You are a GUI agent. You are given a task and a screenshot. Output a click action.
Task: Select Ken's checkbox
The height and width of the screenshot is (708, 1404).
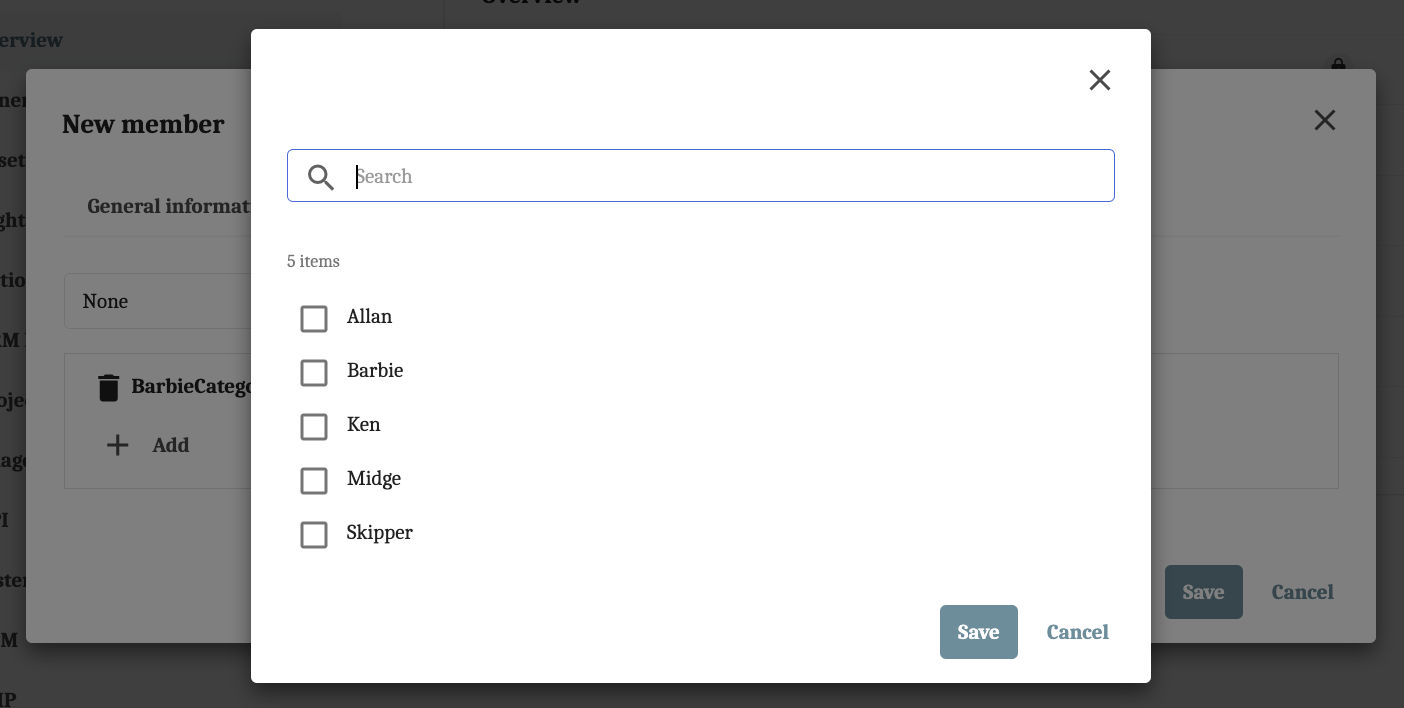[x=314, y=427]
